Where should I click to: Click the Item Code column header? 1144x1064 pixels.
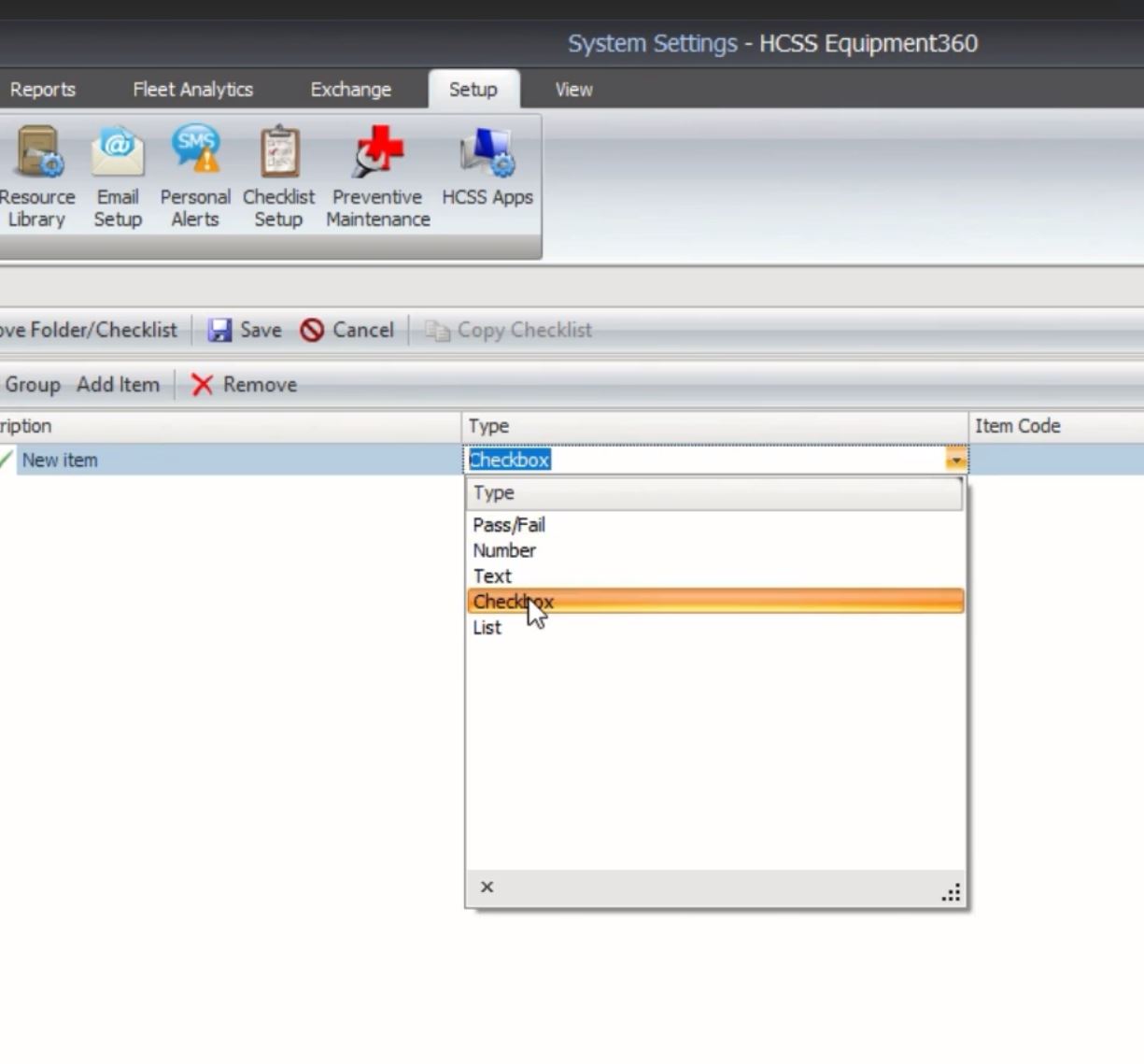point(1057,426)
